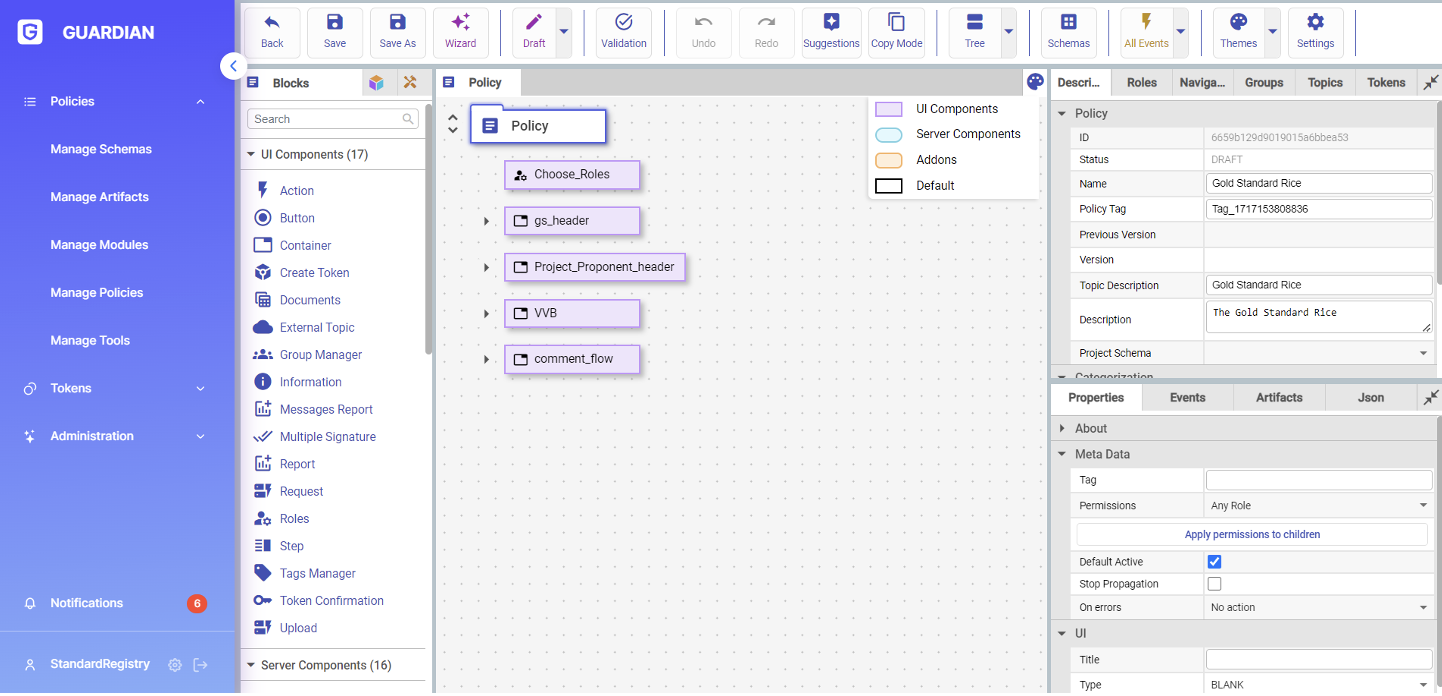Expand the gs_header tree node
Screen dimensions: 1442x696
coord(487,221)
